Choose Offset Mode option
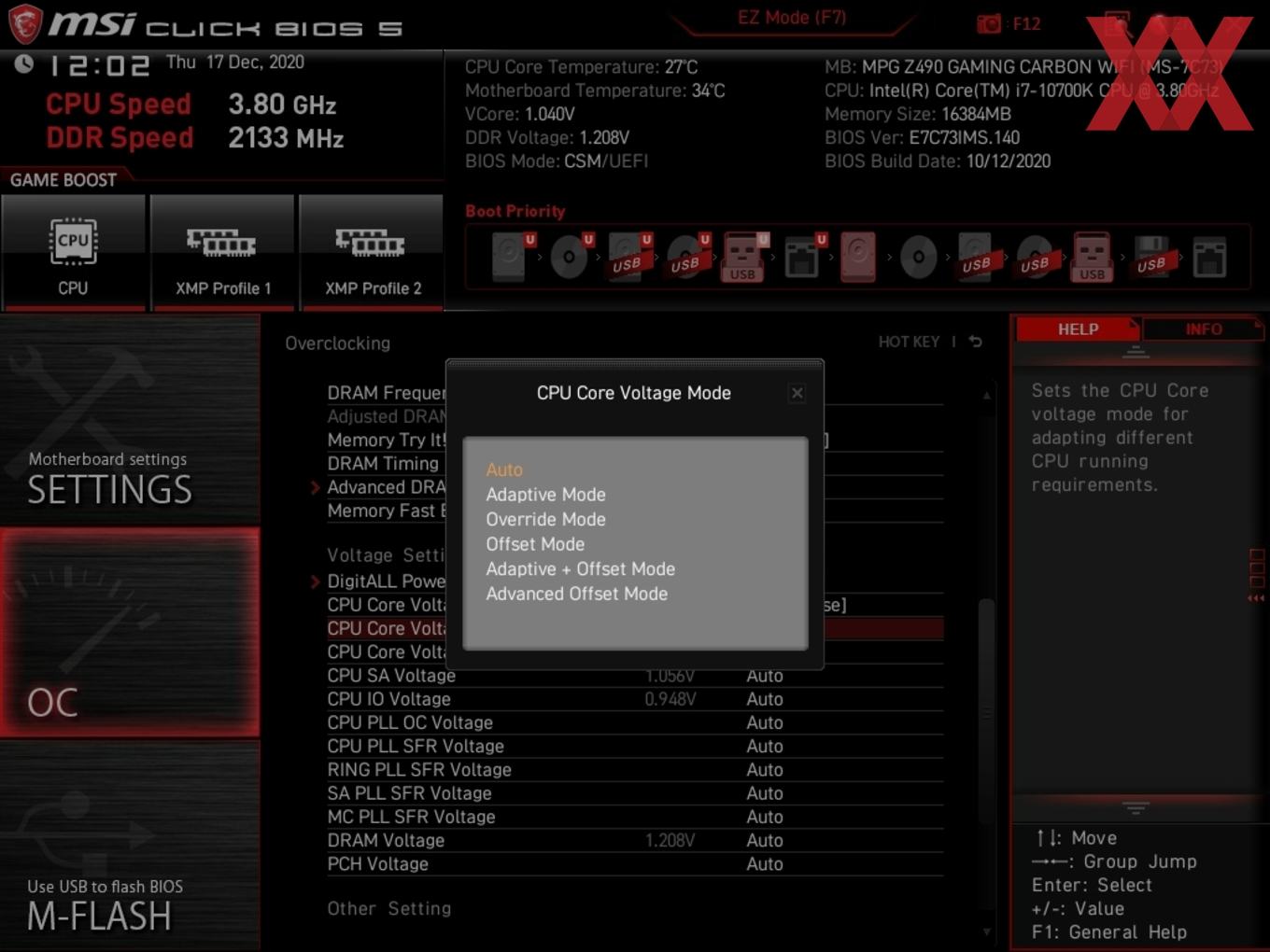 click(535, 544)
